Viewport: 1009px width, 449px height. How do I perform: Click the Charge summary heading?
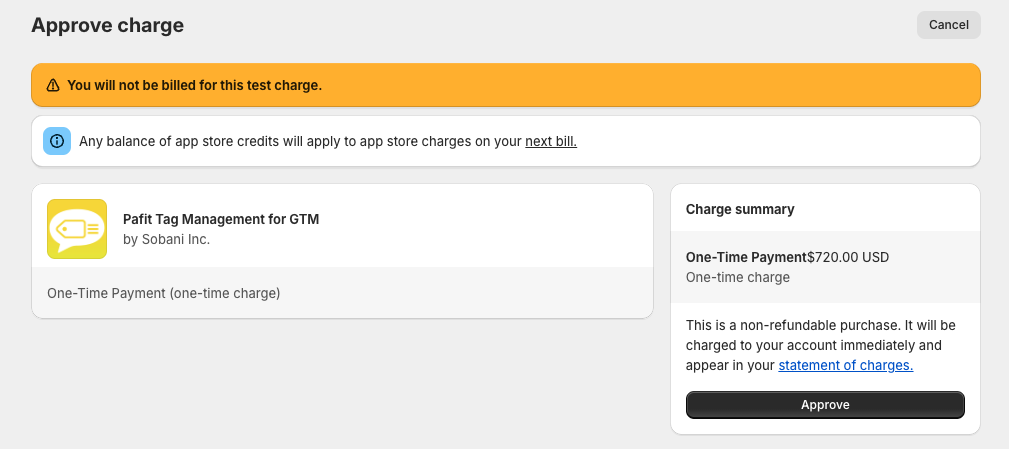pos(740,209)
